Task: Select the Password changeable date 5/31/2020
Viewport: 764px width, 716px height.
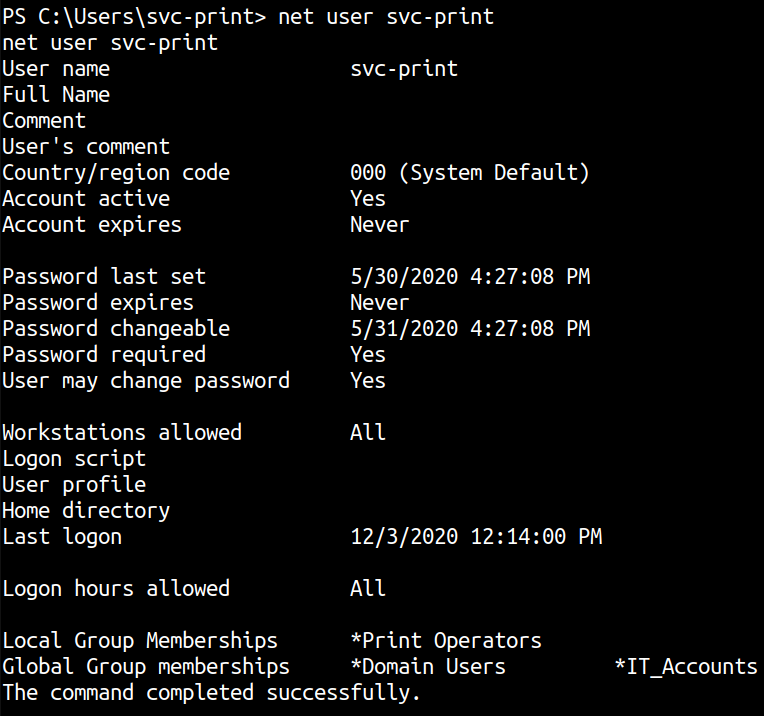Action: (x=404, y=329)
